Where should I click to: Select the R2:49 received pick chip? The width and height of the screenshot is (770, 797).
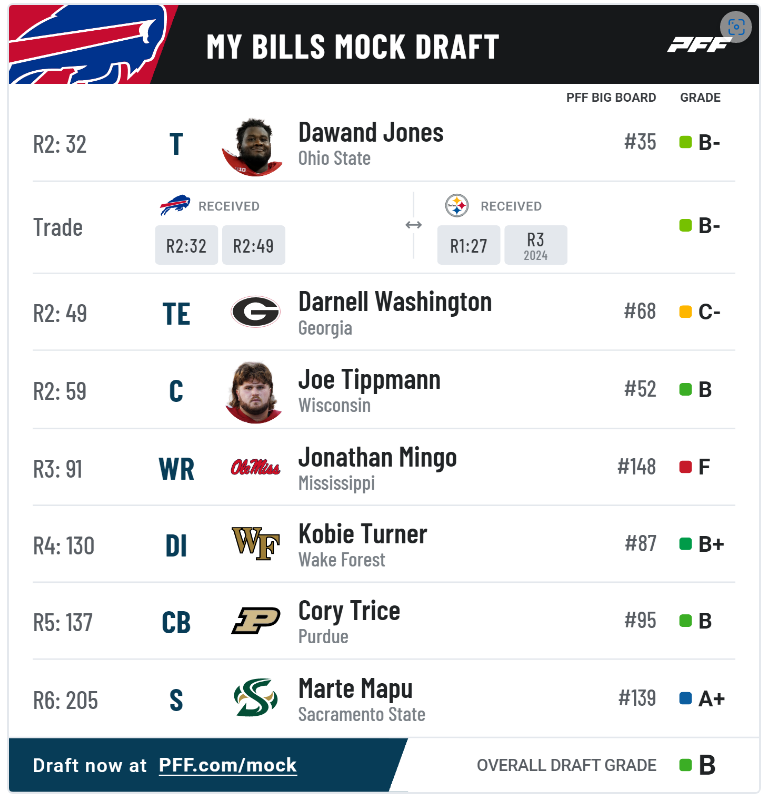253,246
